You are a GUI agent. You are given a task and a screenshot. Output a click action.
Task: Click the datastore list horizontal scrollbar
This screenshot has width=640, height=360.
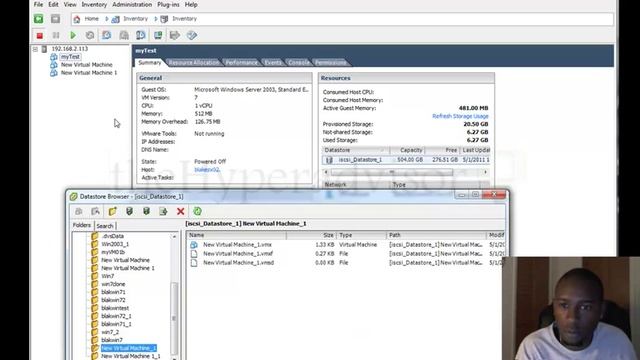click(391, 172)
